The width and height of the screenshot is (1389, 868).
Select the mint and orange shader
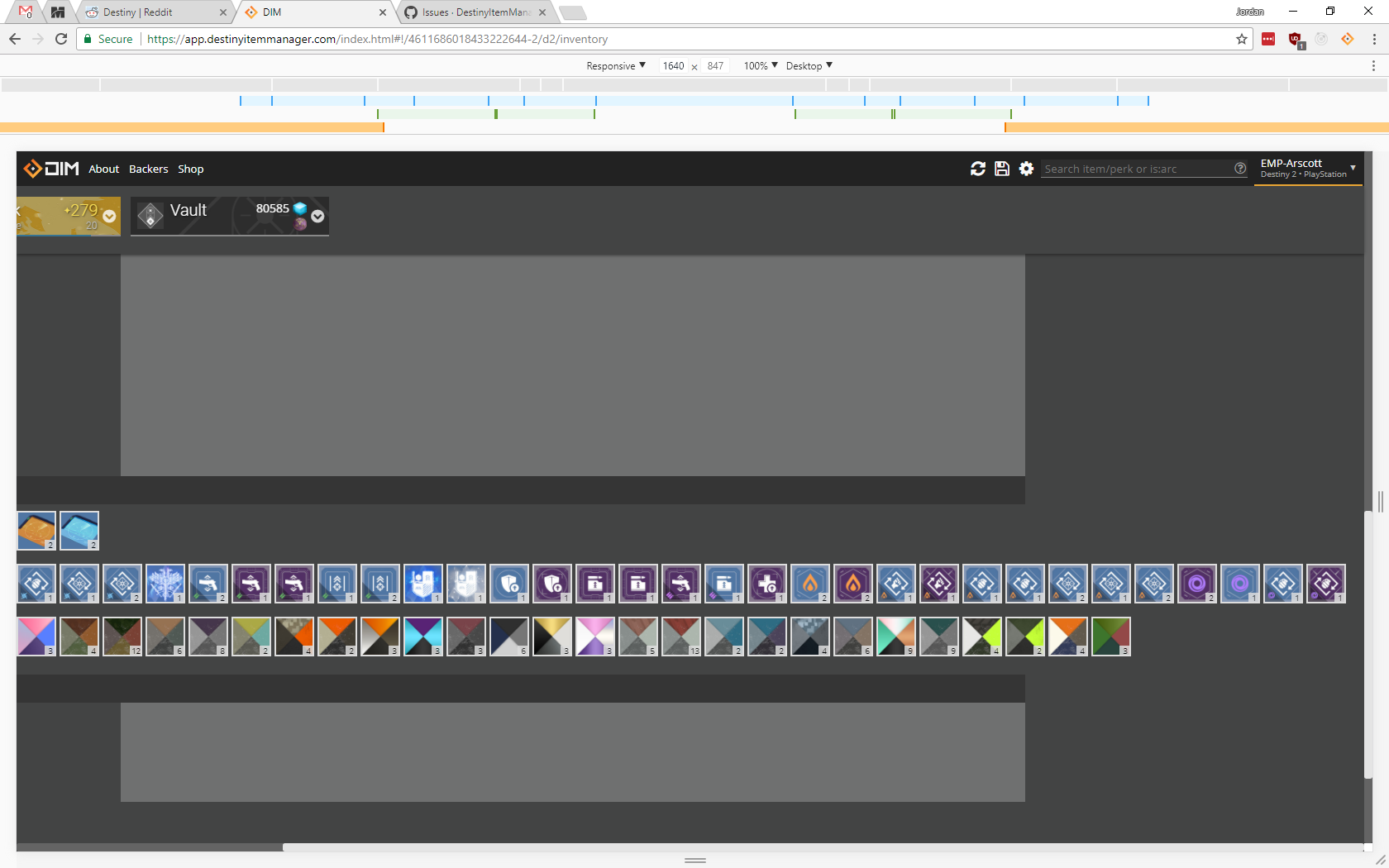click(x=896, y=637)
